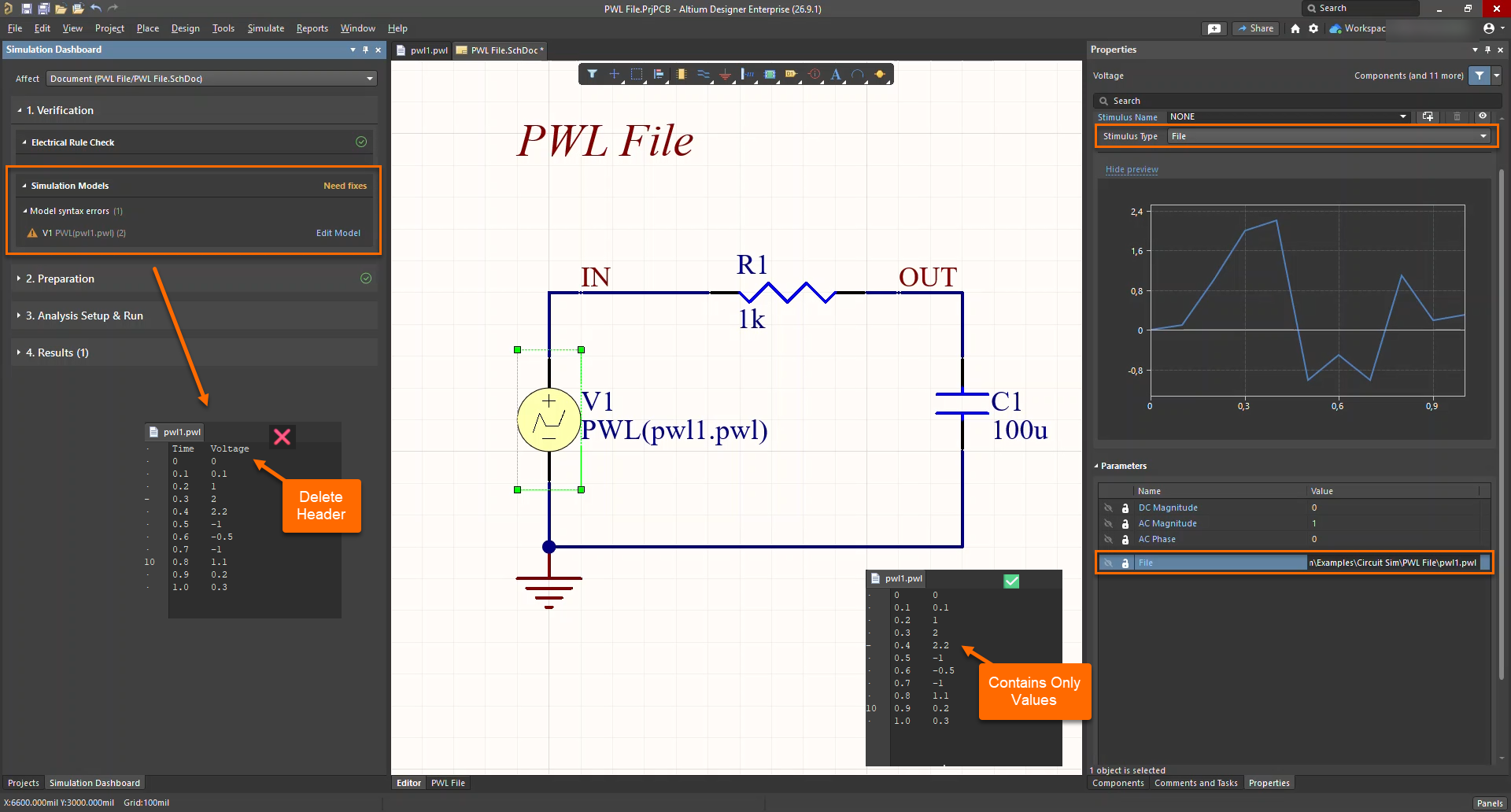Screen dimensions: 1511x812
Task: Toggle the lock on AC Phase
Action: coord(1125,540)
